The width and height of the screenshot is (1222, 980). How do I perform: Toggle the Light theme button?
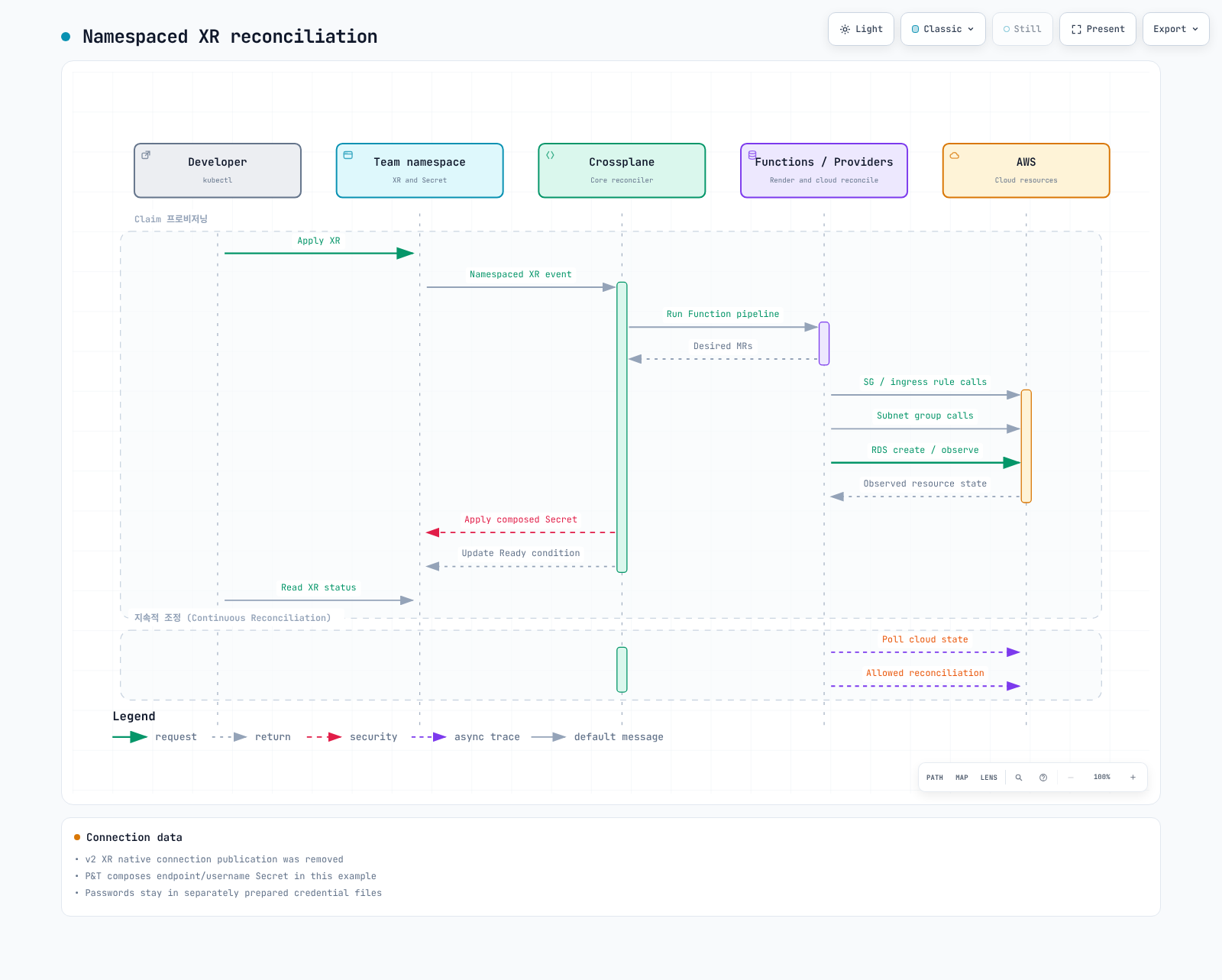tap(861, 29)
